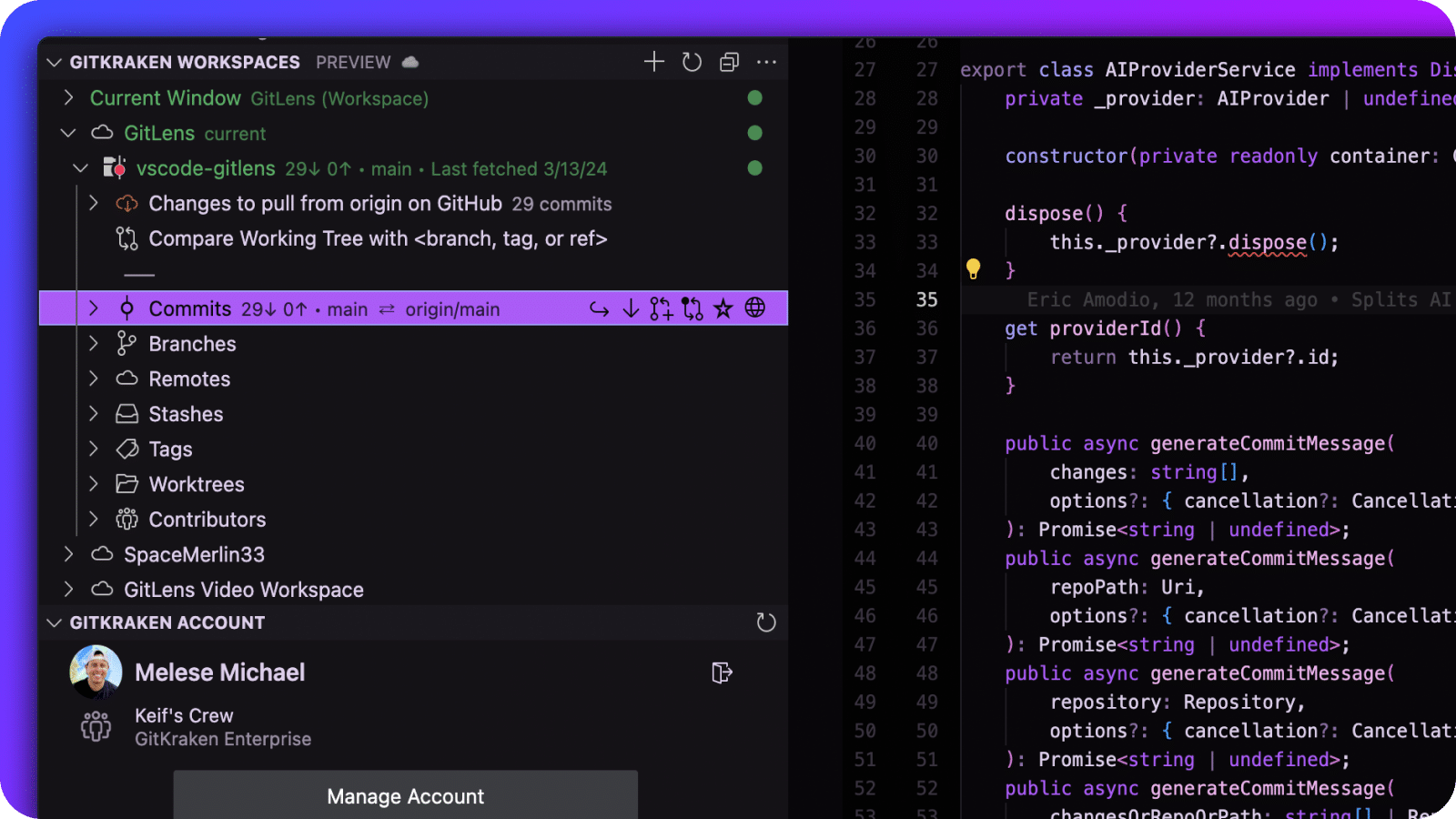Open the Contributors tree item
The height and width of the screenshot is (819, 1456).
pyautogui.click(x=207, y=519)
